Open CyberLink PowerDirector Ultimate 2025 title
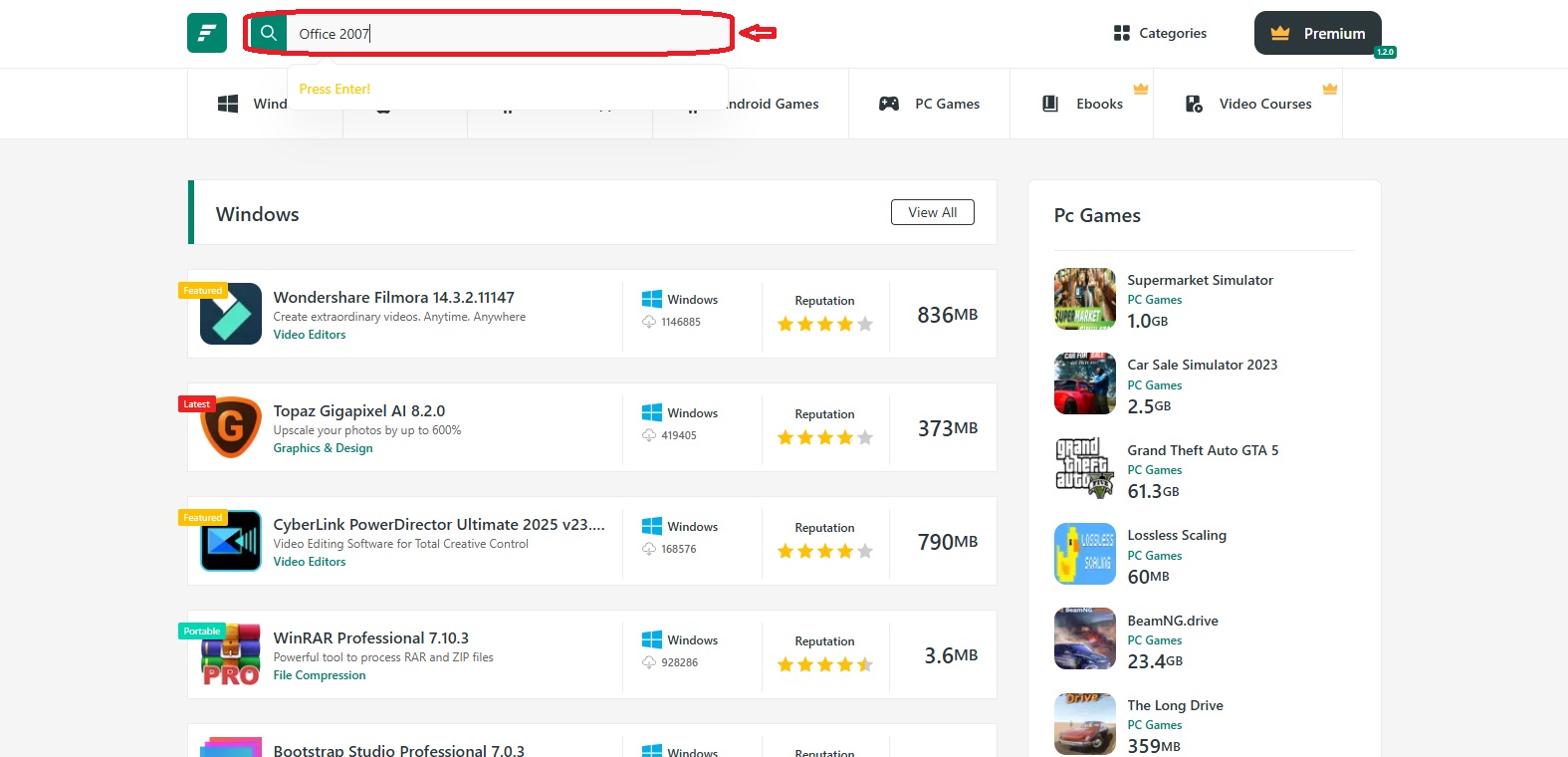This screenshot has height=757, width=1568. (439, 524)
